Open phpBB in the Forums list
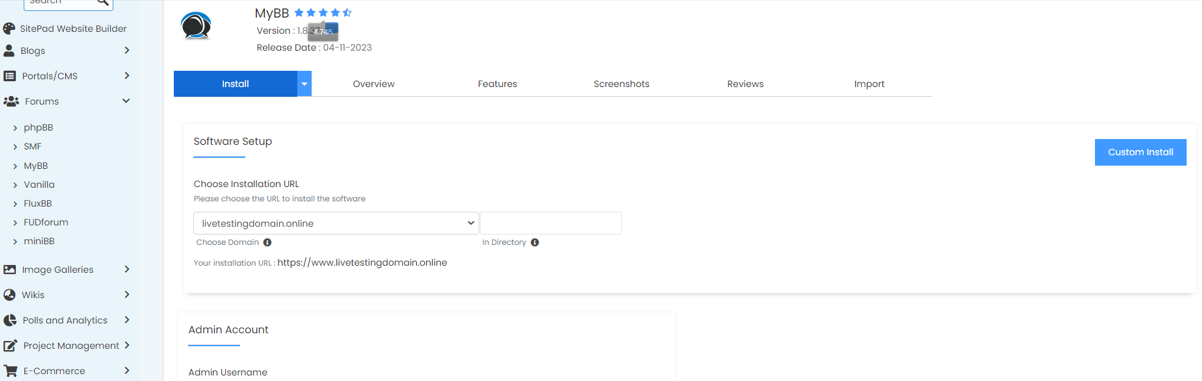1202x381 pixels. click(38, 128)
